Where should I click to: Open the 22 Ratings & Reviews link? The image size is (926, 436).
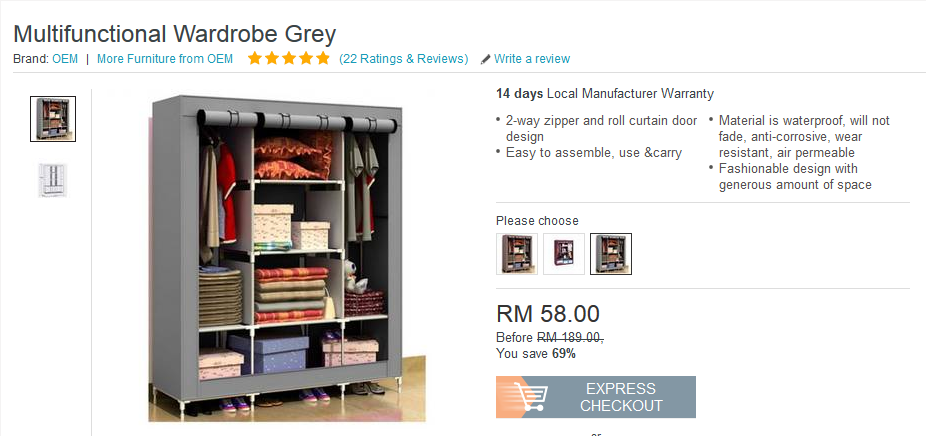[x=403, y=59]
